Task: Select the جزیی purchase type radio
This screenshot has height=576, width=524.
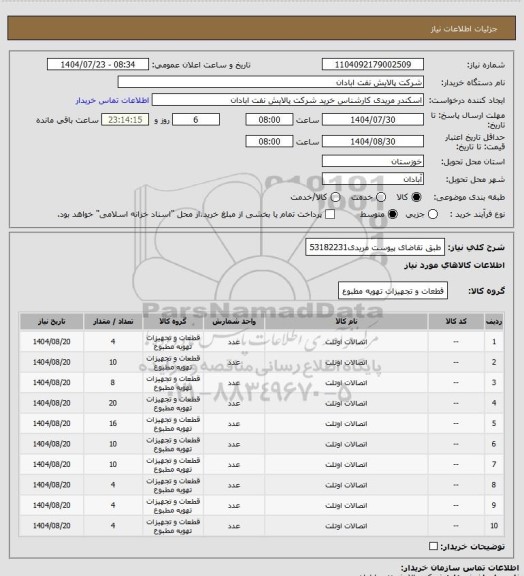Action: tap(433, 214)
